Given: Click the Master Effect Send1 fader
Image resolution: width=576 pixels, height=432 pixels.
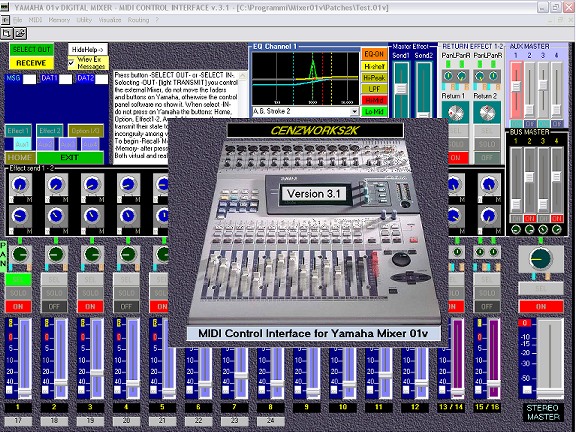Looking at the screenshot, I should 401,88.
